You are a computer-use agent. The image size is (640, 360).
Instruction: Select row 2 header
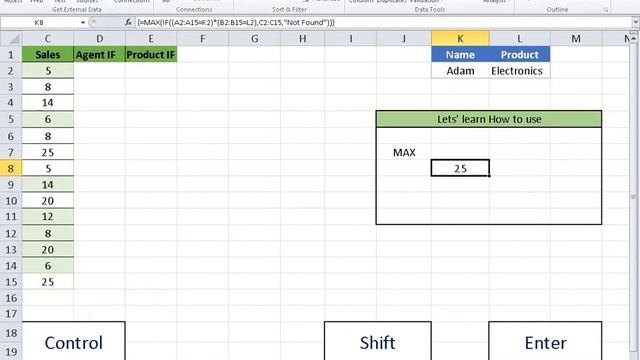tap(11, 71)
